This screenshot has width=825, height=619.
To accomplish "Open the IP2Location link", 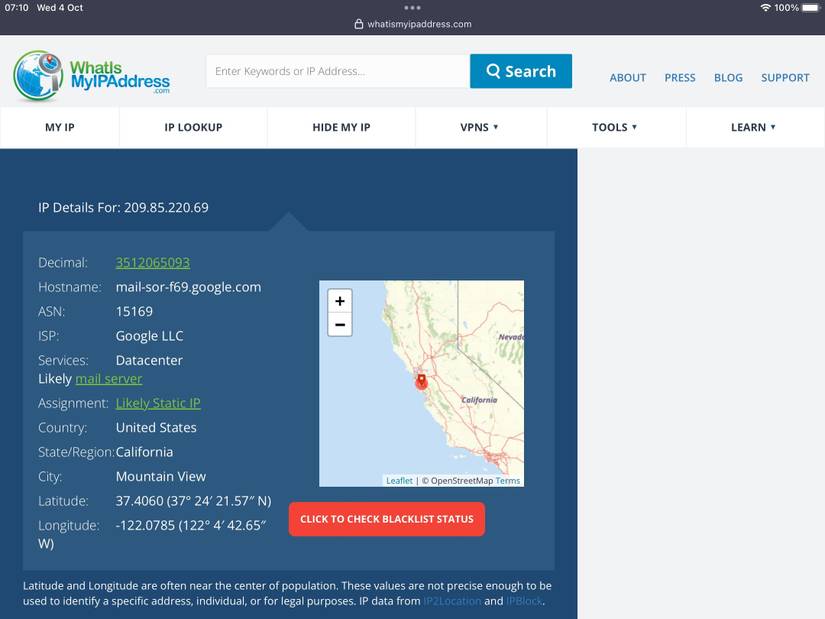I will click(450, 600).
